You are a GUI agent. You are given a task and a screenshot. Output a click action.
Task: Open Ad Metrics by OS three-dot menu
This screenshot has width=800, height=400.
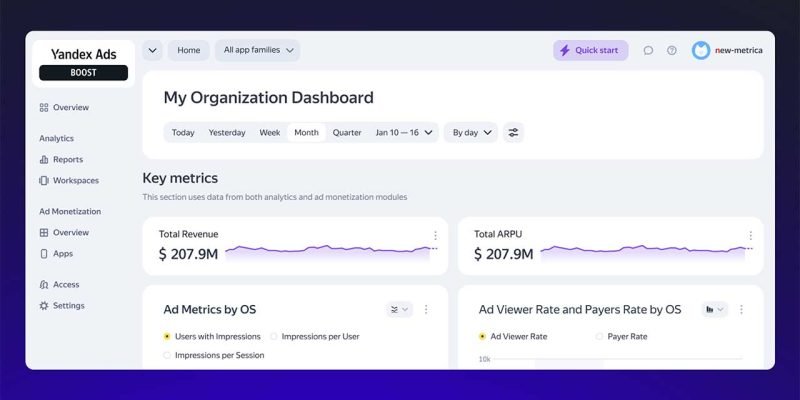click(x=426, y=310)
